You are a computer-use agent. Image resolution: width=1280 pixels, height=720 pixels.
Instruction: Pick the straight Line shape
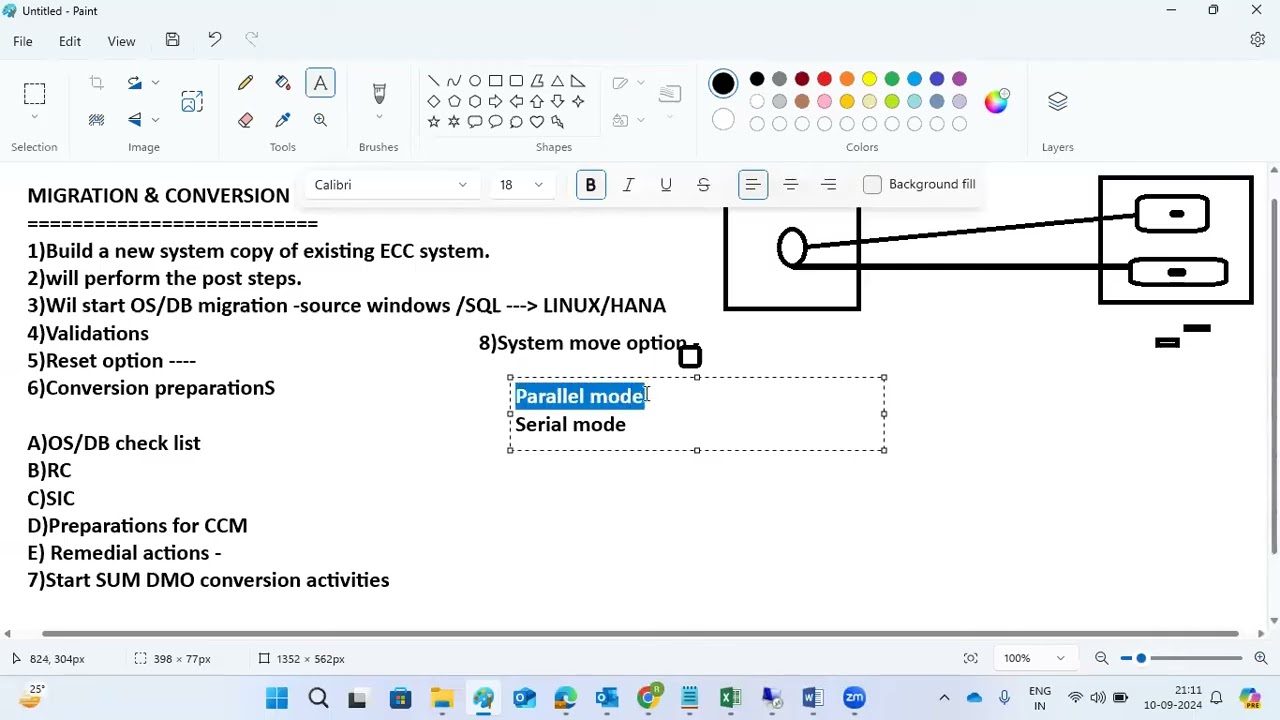pyautogui.click(x=433, y=81)
